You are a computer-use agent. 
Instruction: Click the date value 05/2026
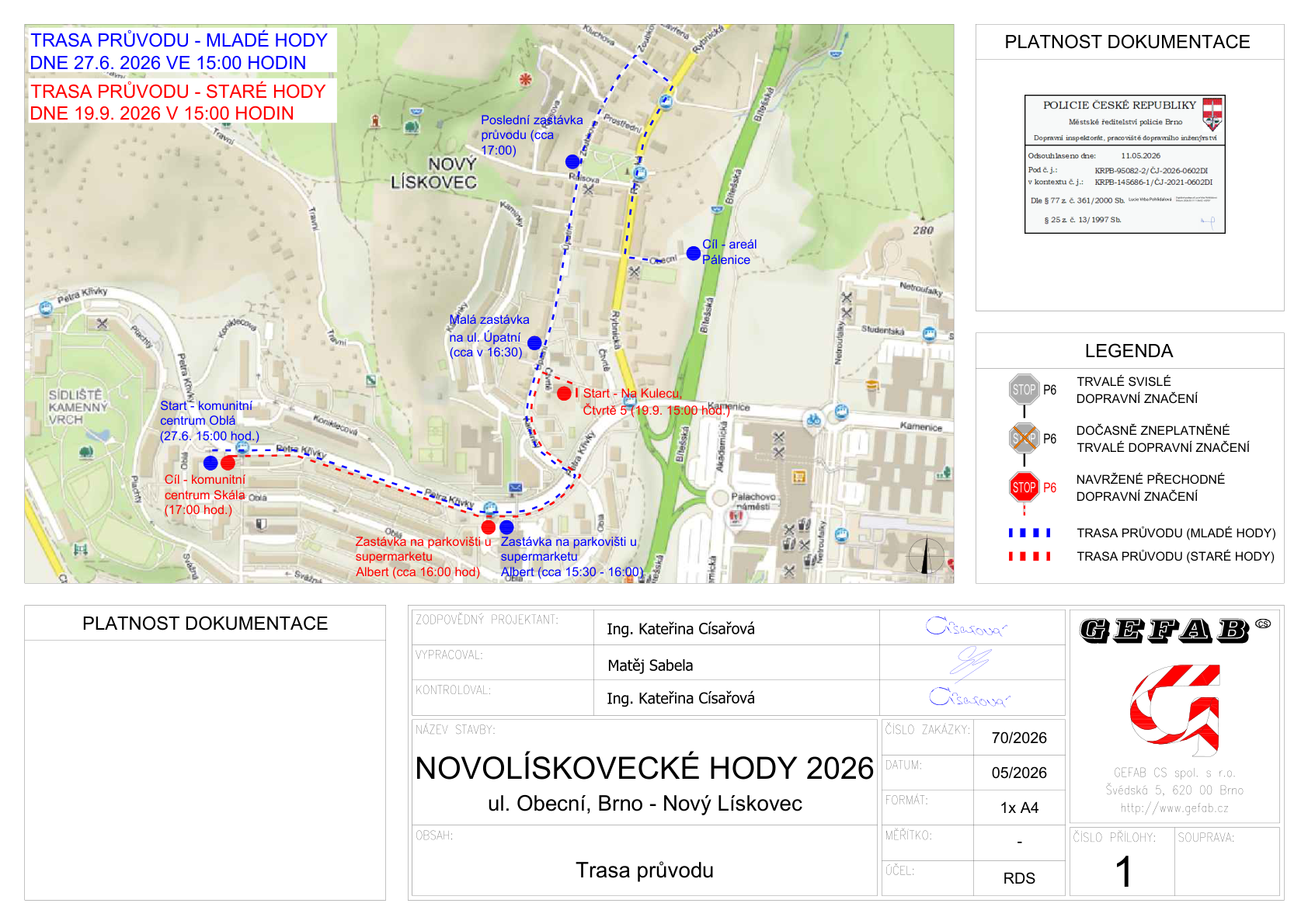pos(1019,773)
